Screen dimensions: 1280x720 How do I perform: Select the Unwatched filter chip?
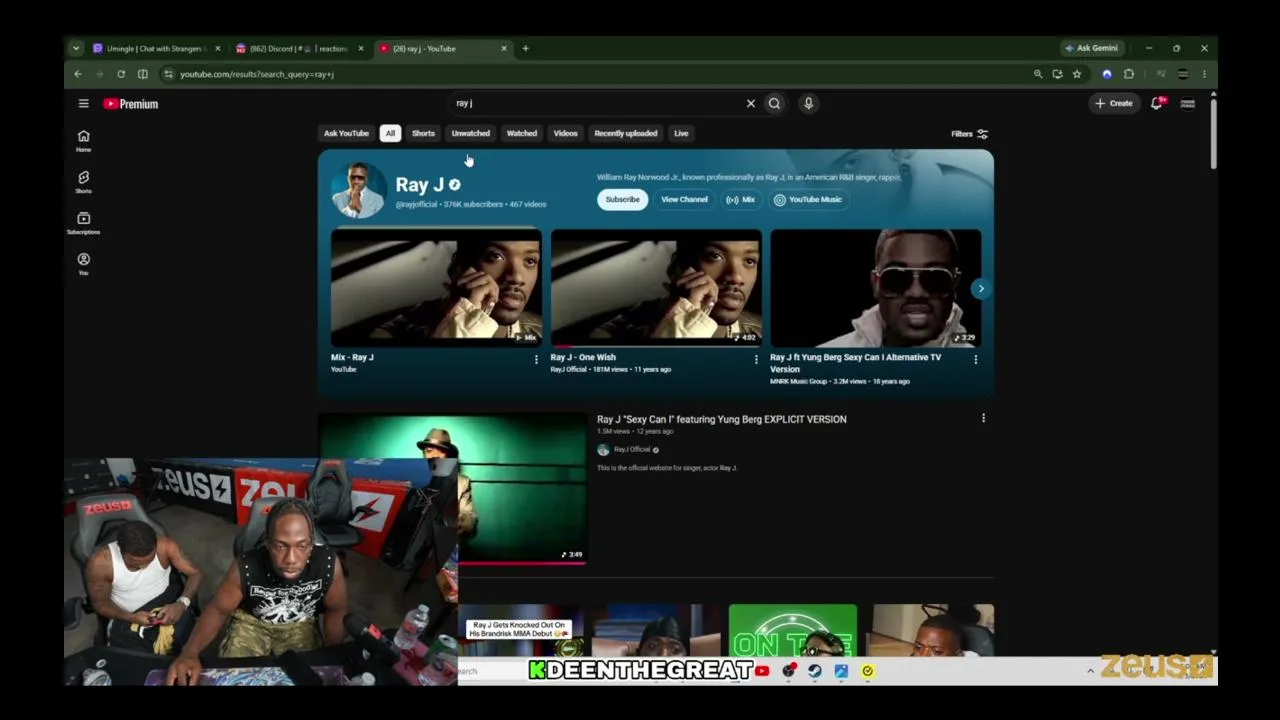pos(470,133)
